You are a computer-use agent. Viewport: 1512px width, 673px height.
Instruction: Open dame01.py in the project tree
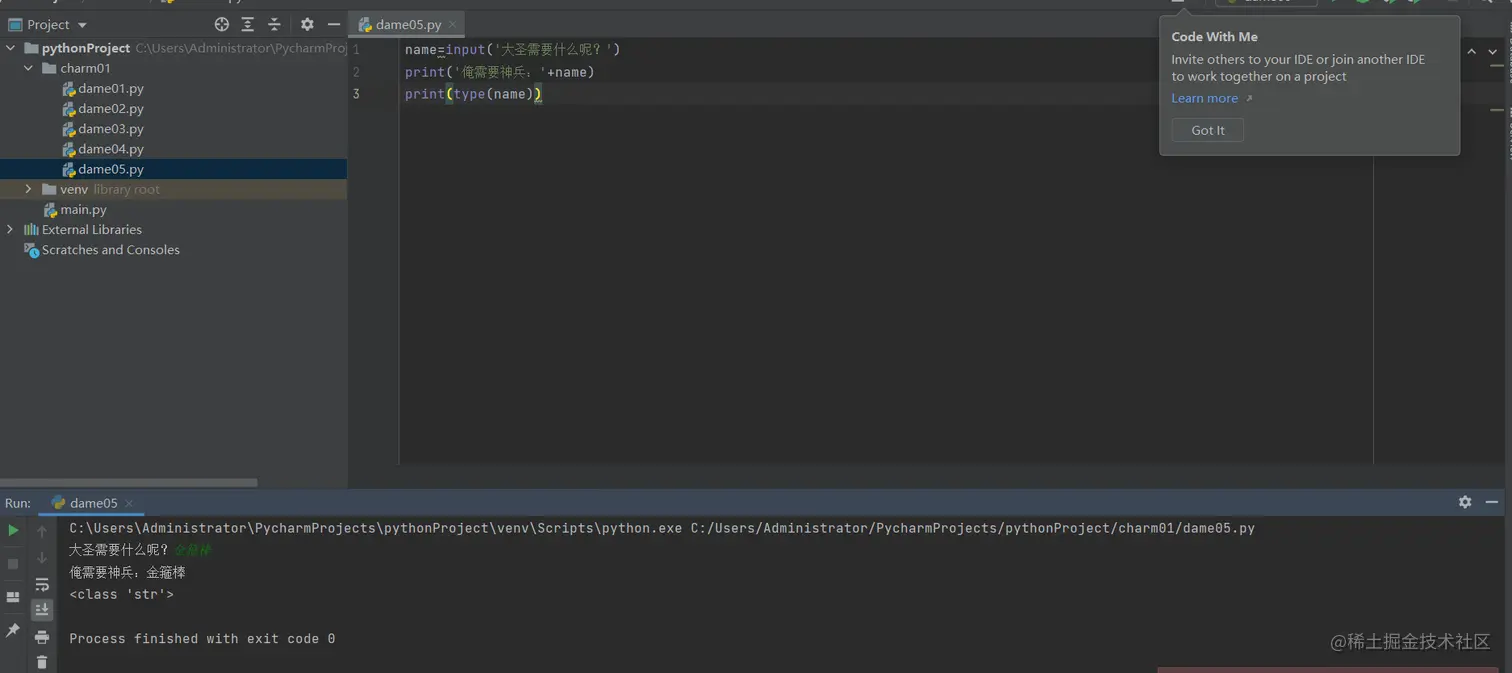(x=111, y=88)
